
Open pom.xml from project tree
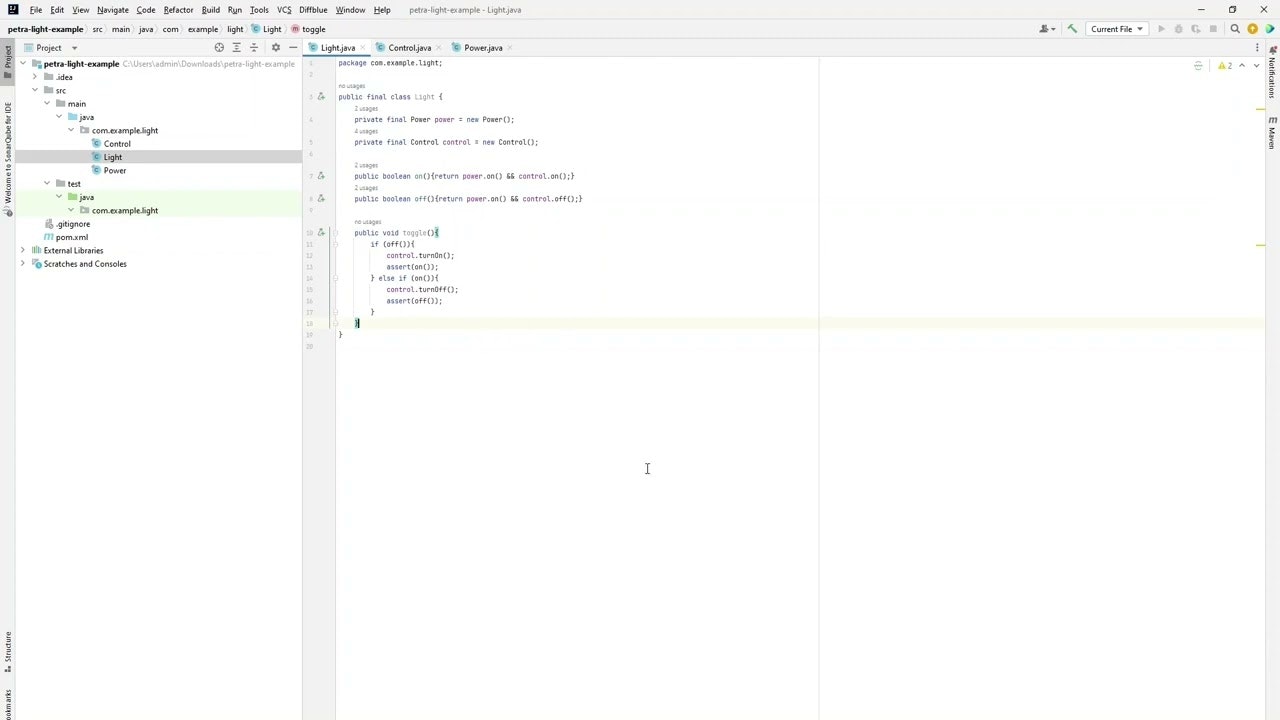72,237
